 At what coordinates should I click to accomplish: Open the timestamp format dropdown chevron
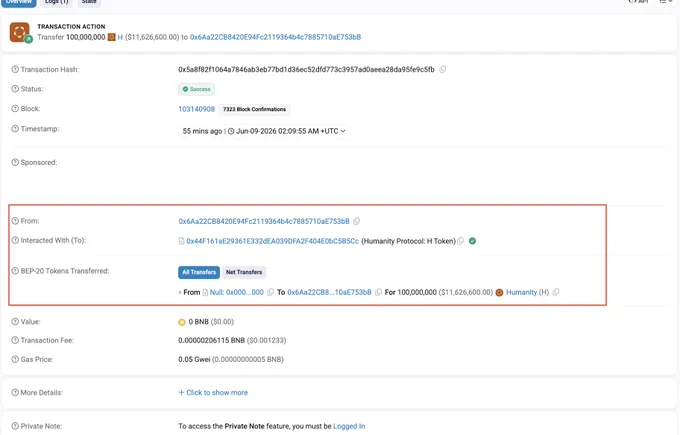click(343, 131)
